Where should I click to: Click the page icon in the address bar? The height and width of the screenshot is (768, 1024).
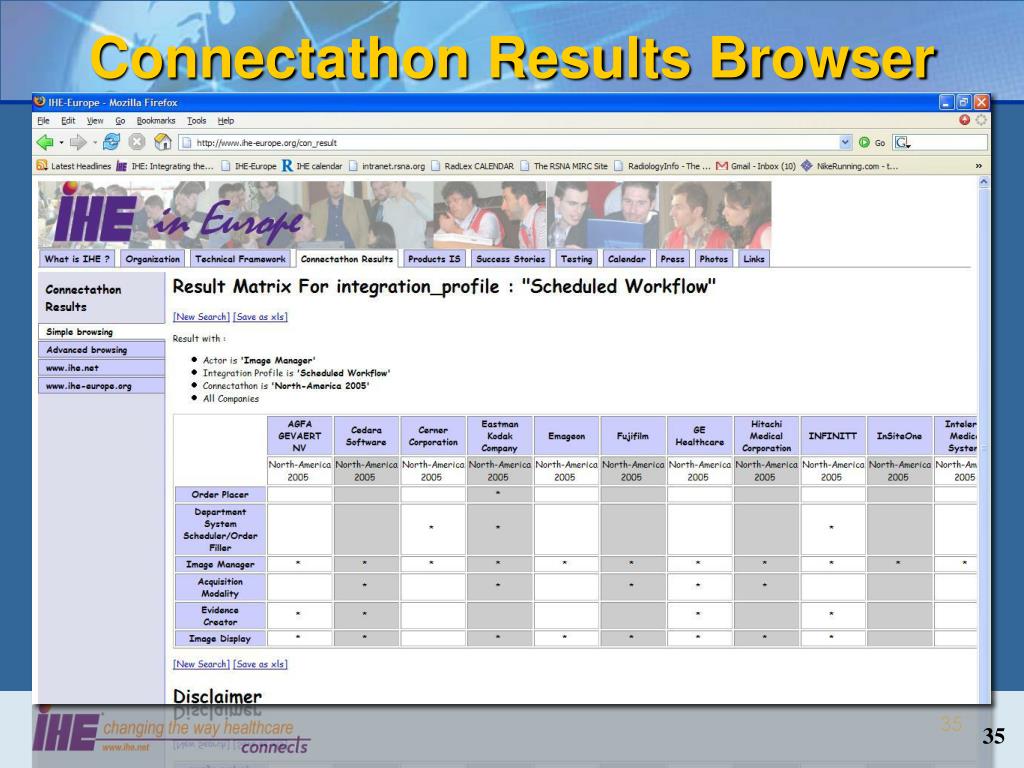pos(186,142)
